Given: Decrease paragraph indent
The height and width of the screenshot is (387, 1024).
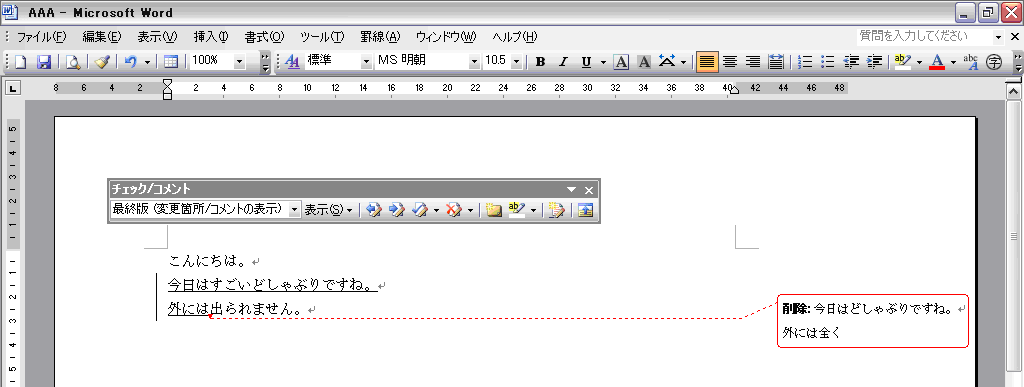Looking at the screenshot, I should click(x=851, y=62).
